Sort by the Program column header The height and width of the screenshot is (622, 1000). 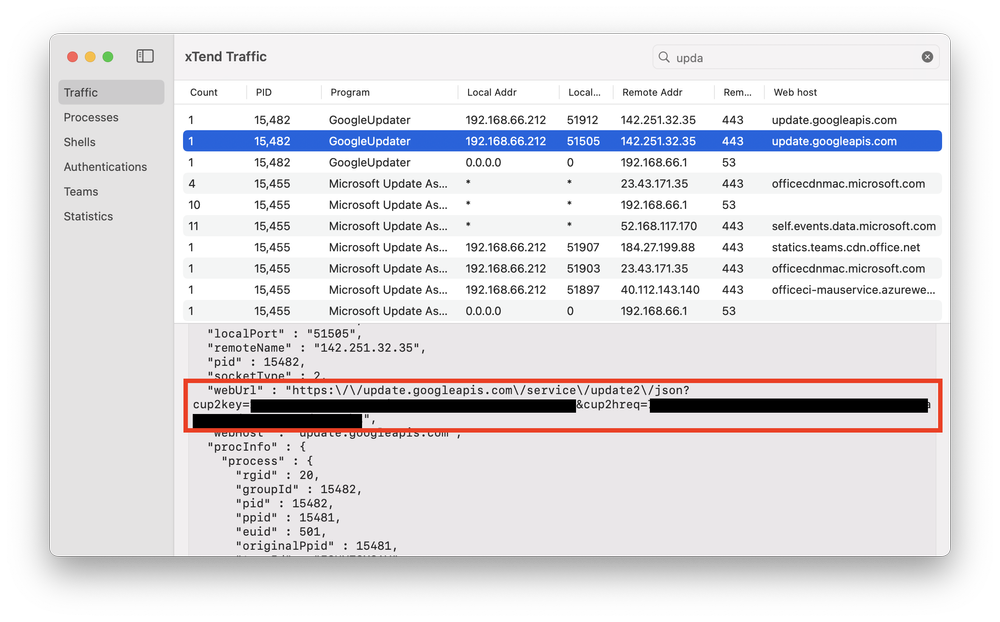(x=349, y=92)
